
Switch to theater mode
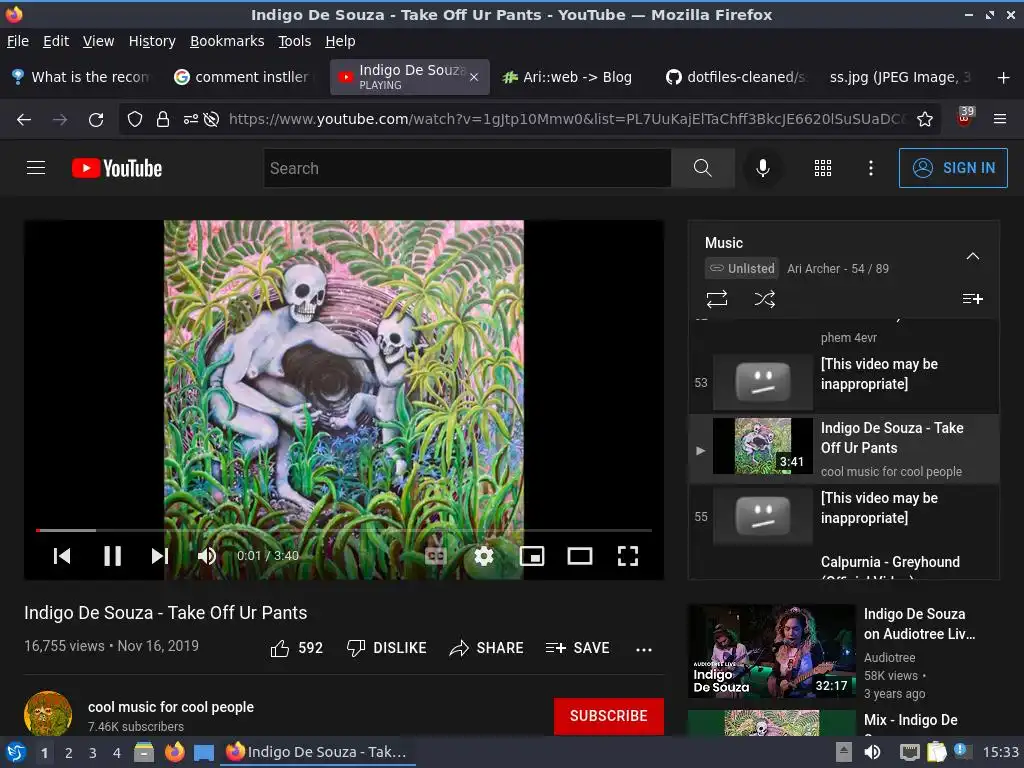[x=580, y=556]
